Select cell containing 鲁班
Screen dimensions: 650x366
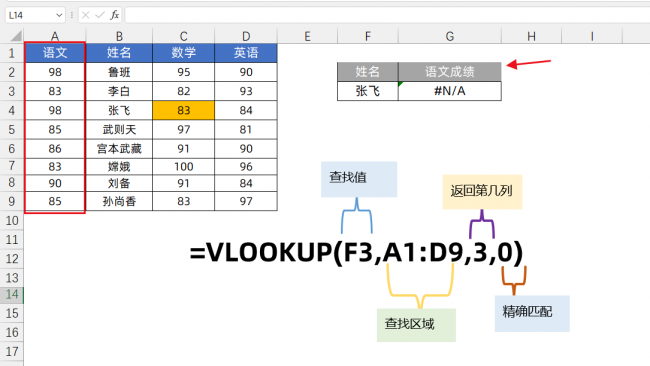(x=119, y=72)
